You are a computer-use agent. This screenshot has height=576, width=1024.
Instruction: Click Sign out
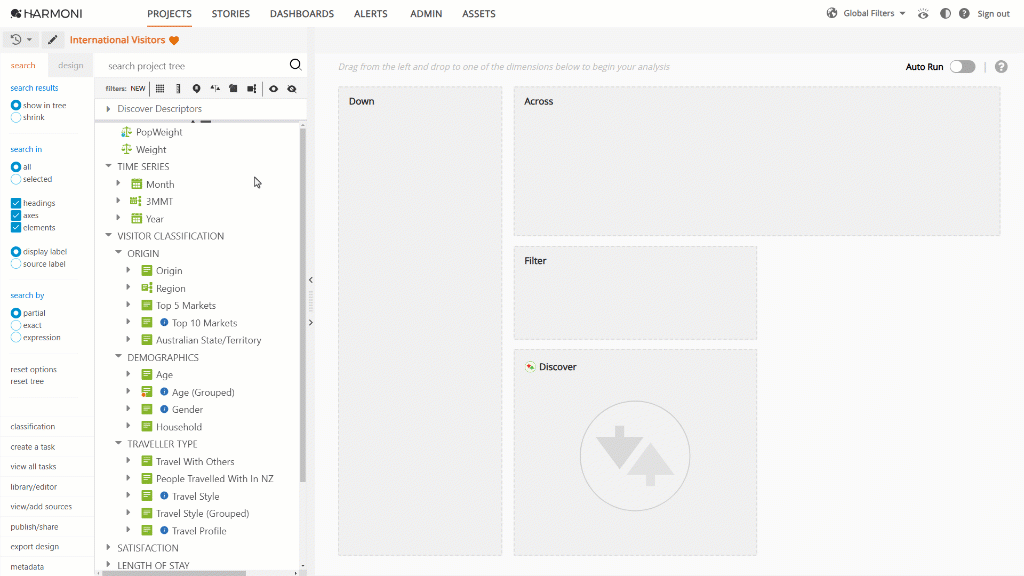pos(993,14)
